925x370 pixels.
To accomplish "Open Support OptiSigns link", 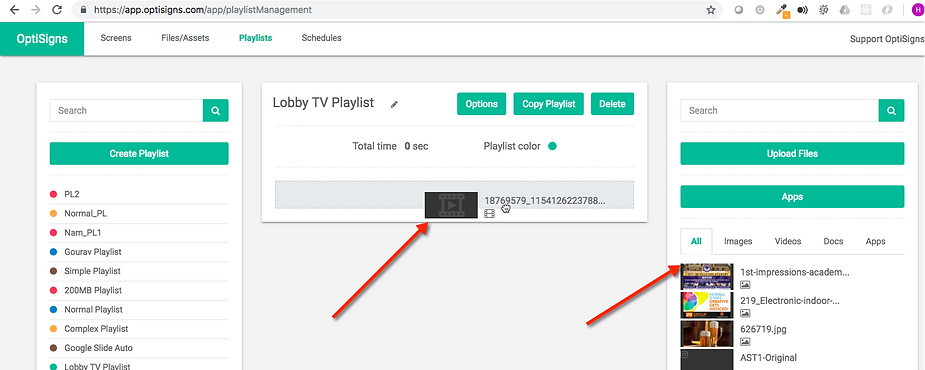I will pos(887,39).
